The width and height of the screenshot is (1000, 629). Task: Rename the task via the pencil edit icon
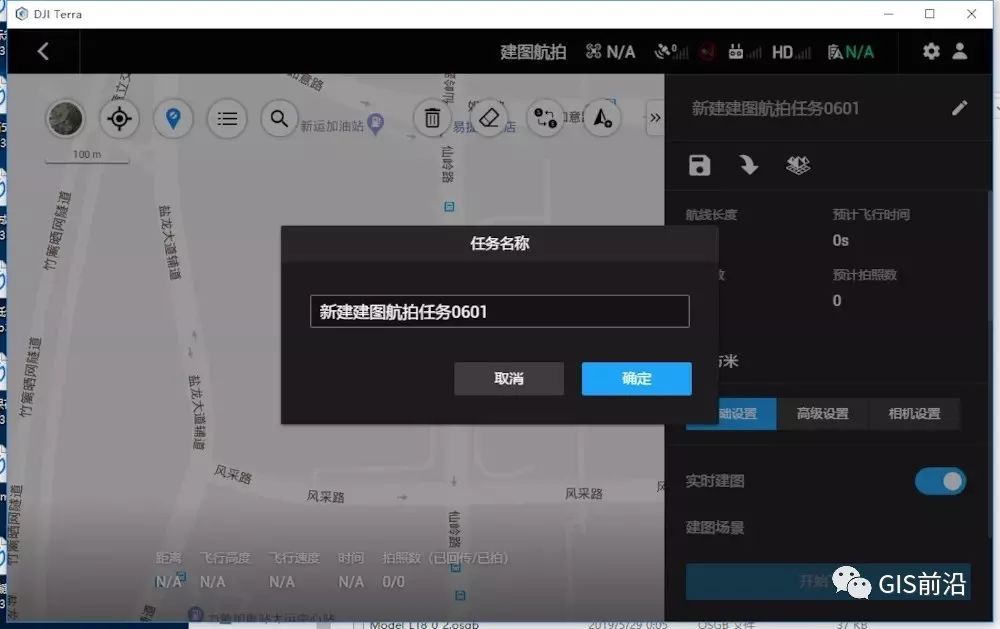pyautogui.click(x=960, y=107)
